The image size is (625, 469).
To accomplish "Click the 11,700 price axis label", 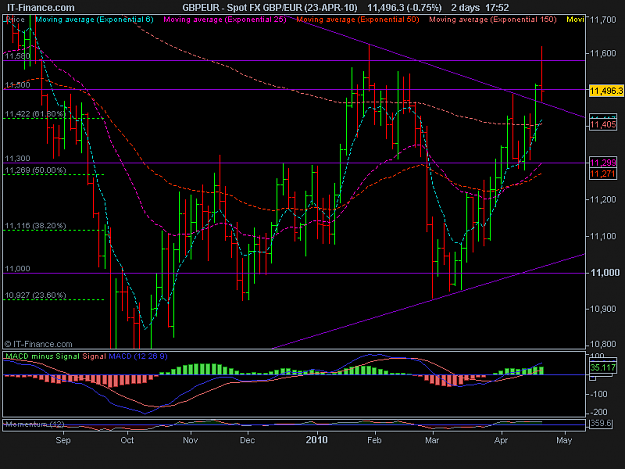I will (603, 20).
